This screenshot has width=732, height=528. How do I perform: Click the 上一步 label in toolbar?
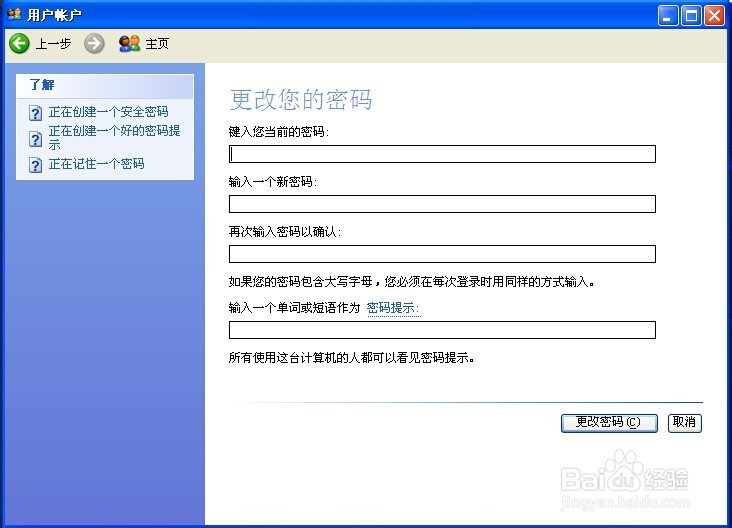54,44
